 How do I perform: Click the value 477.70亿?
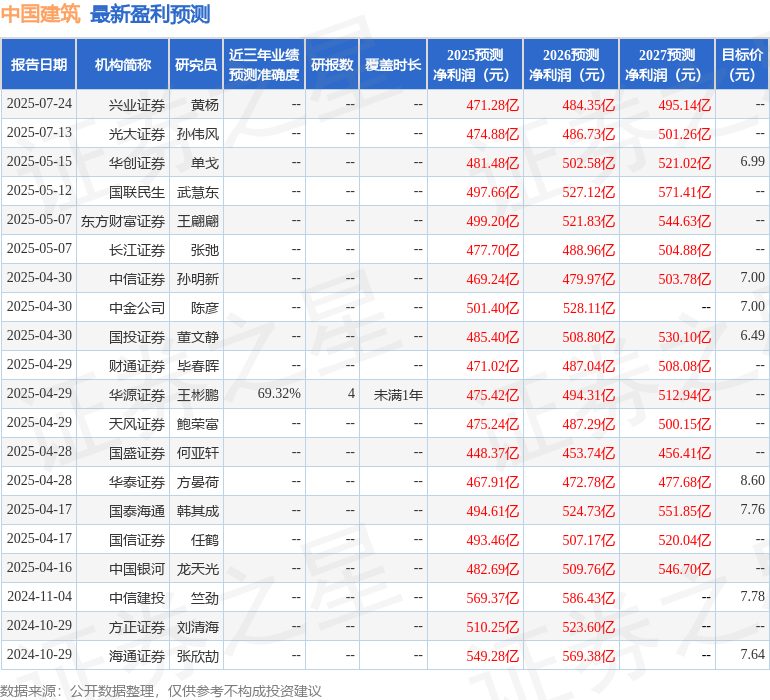click(493, 250)
